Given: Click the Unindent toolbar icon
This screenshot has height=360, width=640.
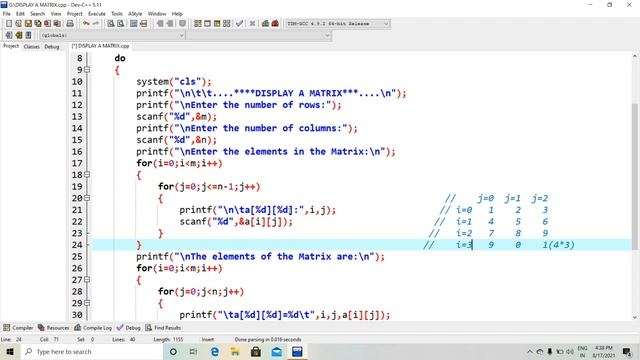Looking at the screenshot, I should coord(169,24).
